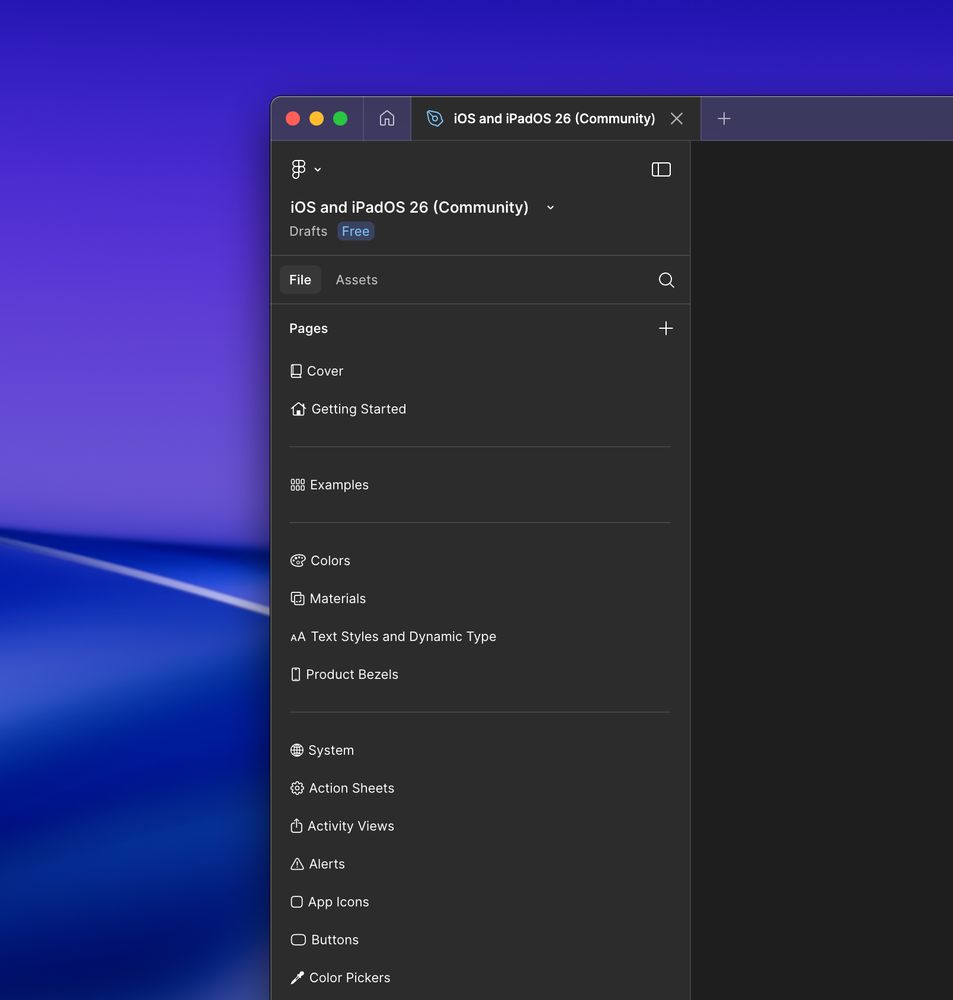Toggle the sidebar panel visibility

661,169
